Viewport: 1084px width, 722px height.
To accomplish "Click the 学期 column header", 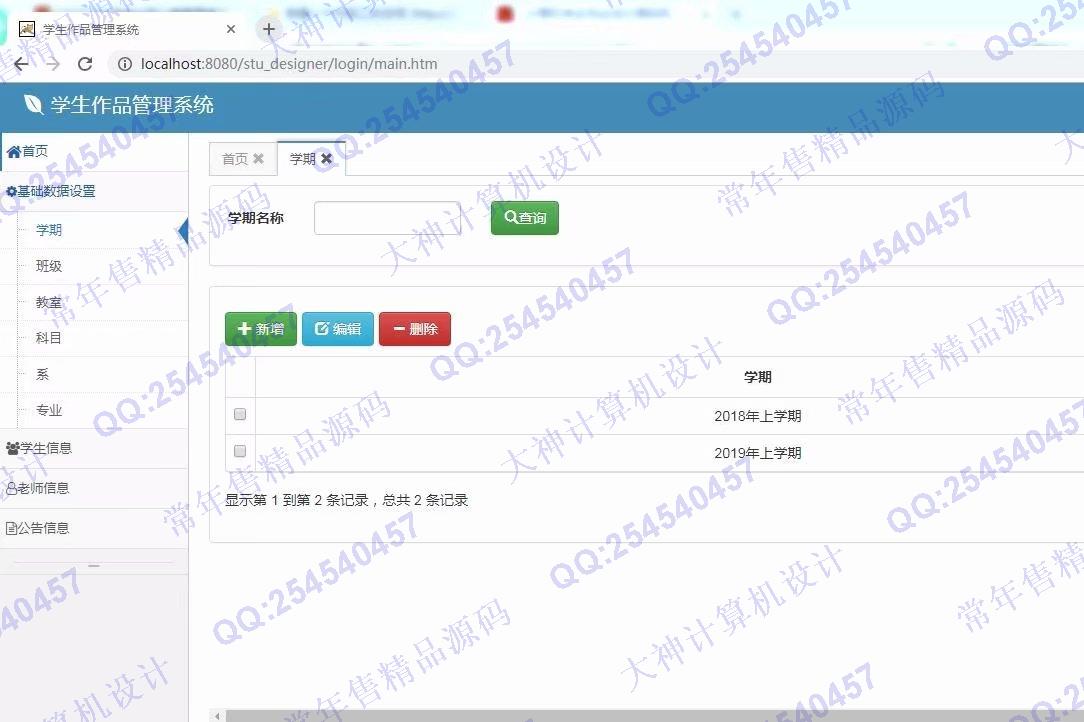I will pos(757,377).
